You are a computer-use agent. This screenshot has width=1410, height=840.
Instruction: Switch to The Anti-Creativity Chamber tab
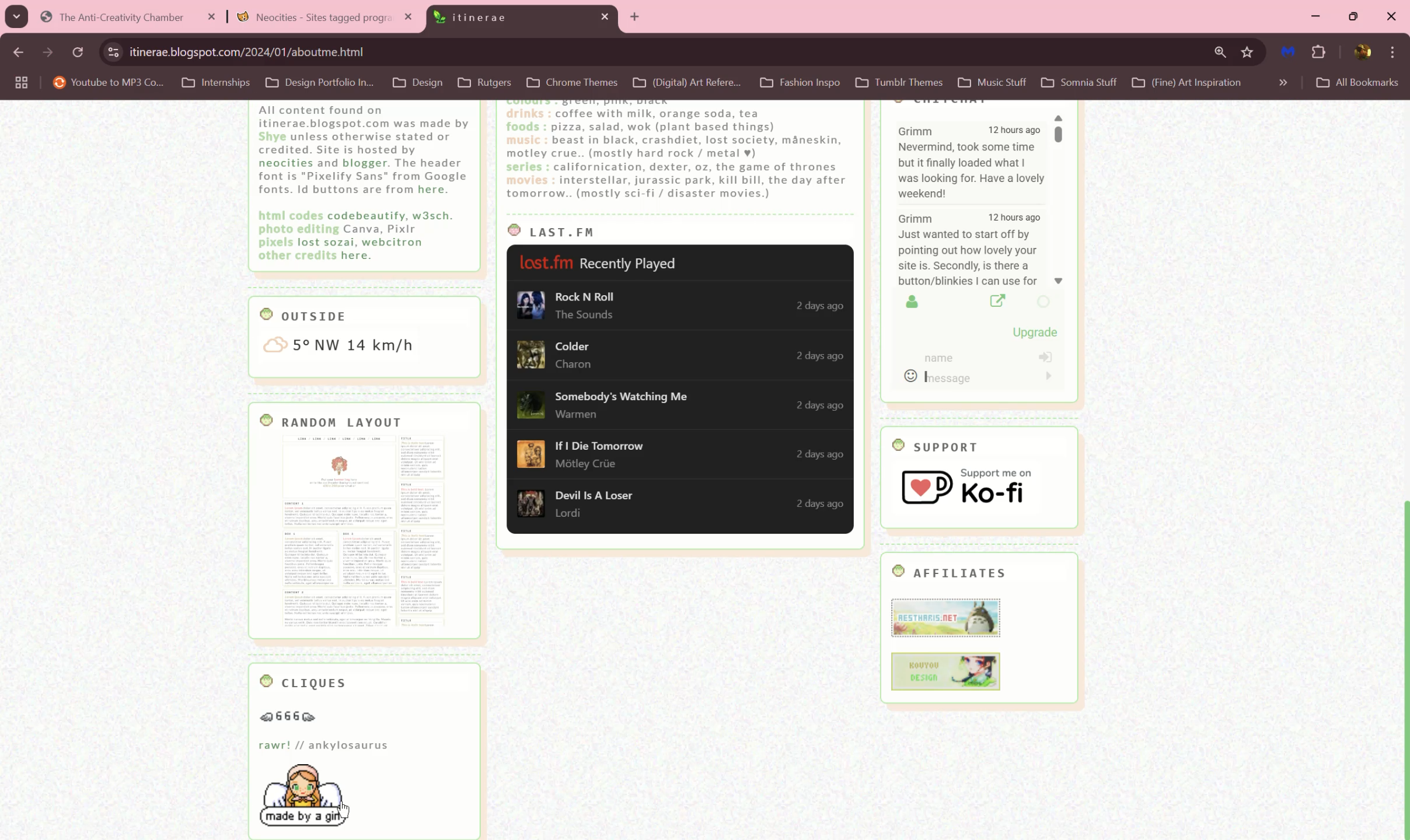[121, 17]
